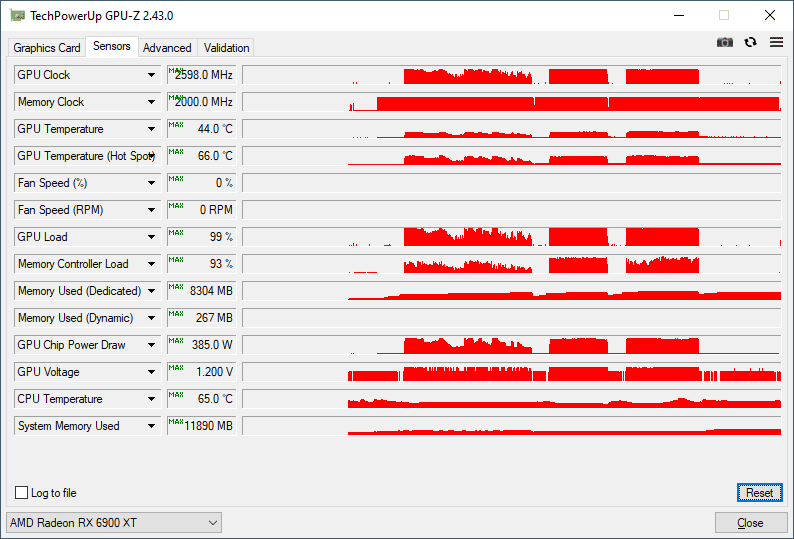Click the 8304 MB dedicated memory value
Screen dimensions: 794x539
[202, 291]
